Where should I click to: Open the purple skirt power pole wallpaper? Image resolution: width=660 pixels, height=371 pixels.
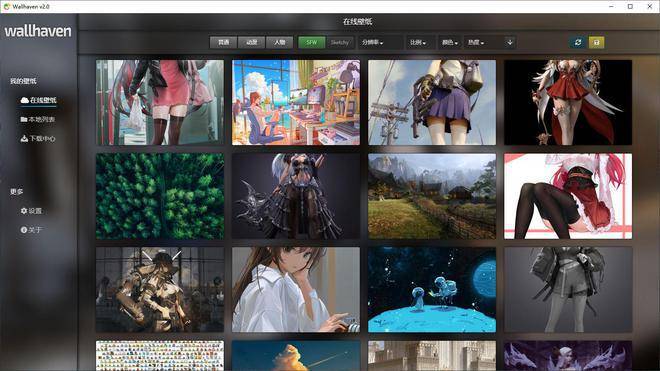tap(432, 102)
